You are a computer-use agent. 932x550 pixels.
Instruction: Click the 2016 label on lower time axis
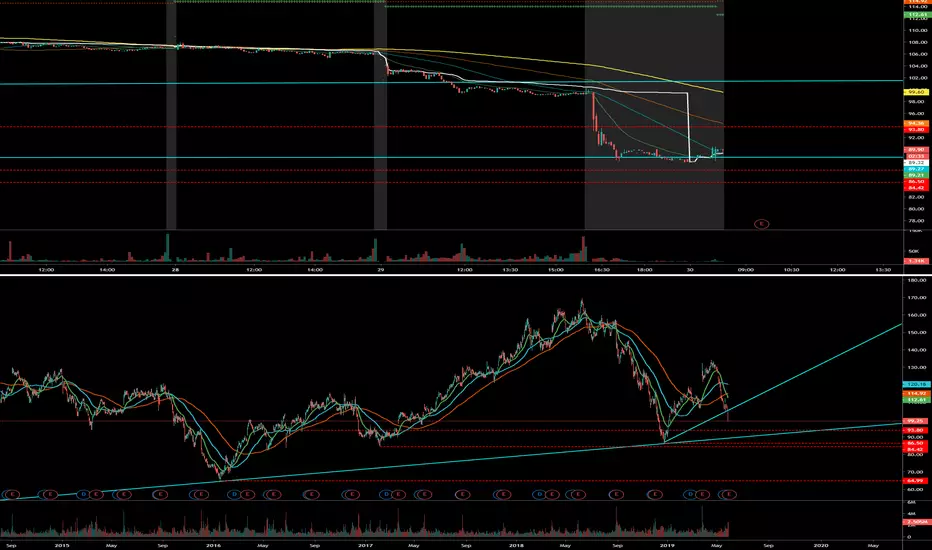coord(213,545)
